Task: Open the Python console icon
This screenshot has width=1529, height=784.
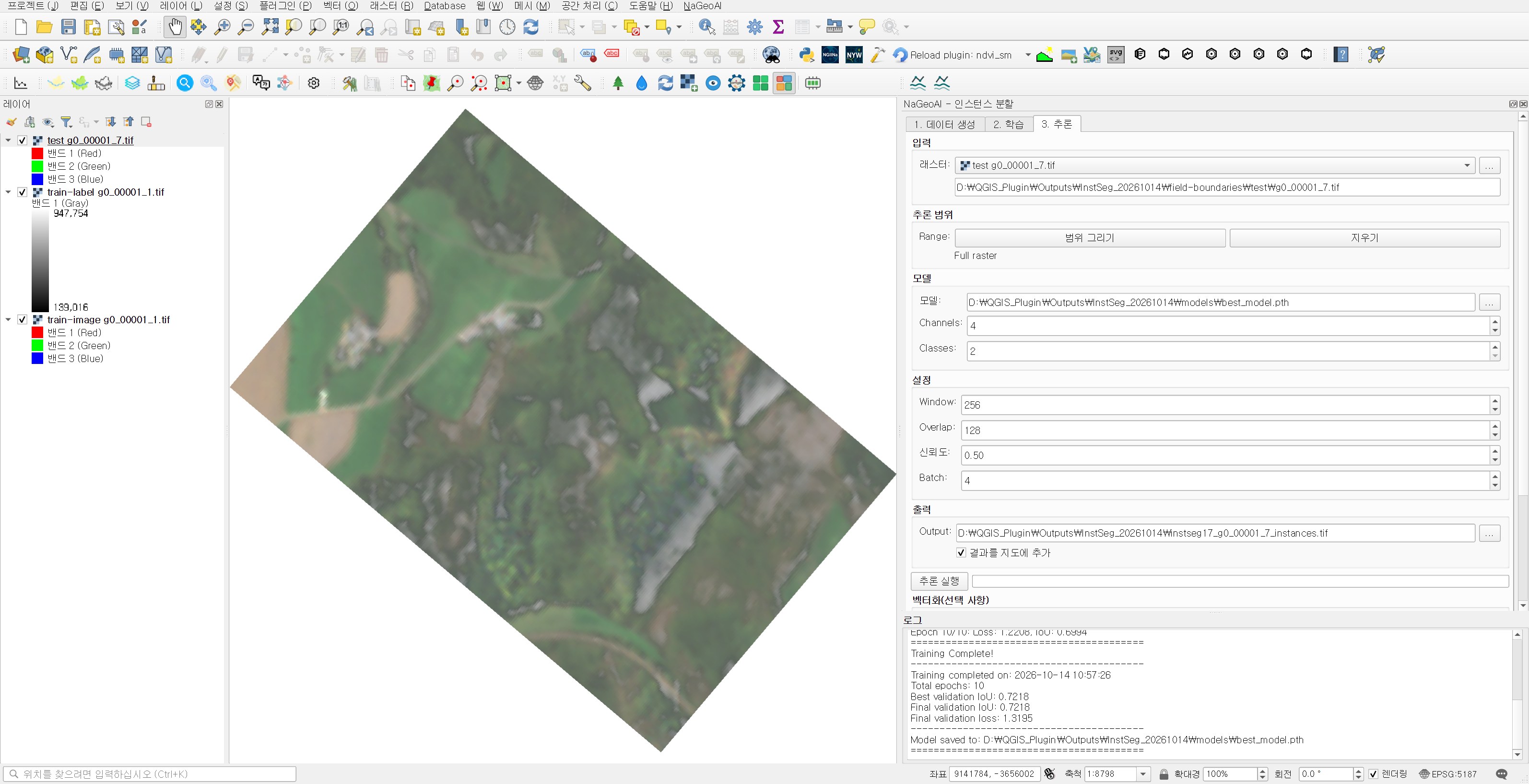Action: 806,55
